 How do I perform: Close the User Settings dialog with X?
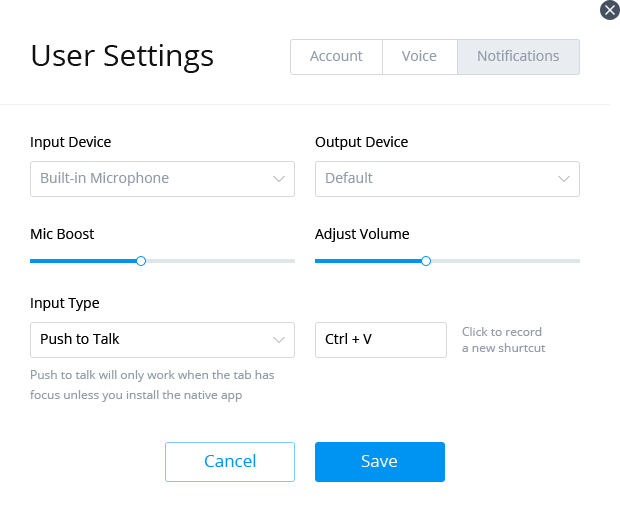coord(609,9)
